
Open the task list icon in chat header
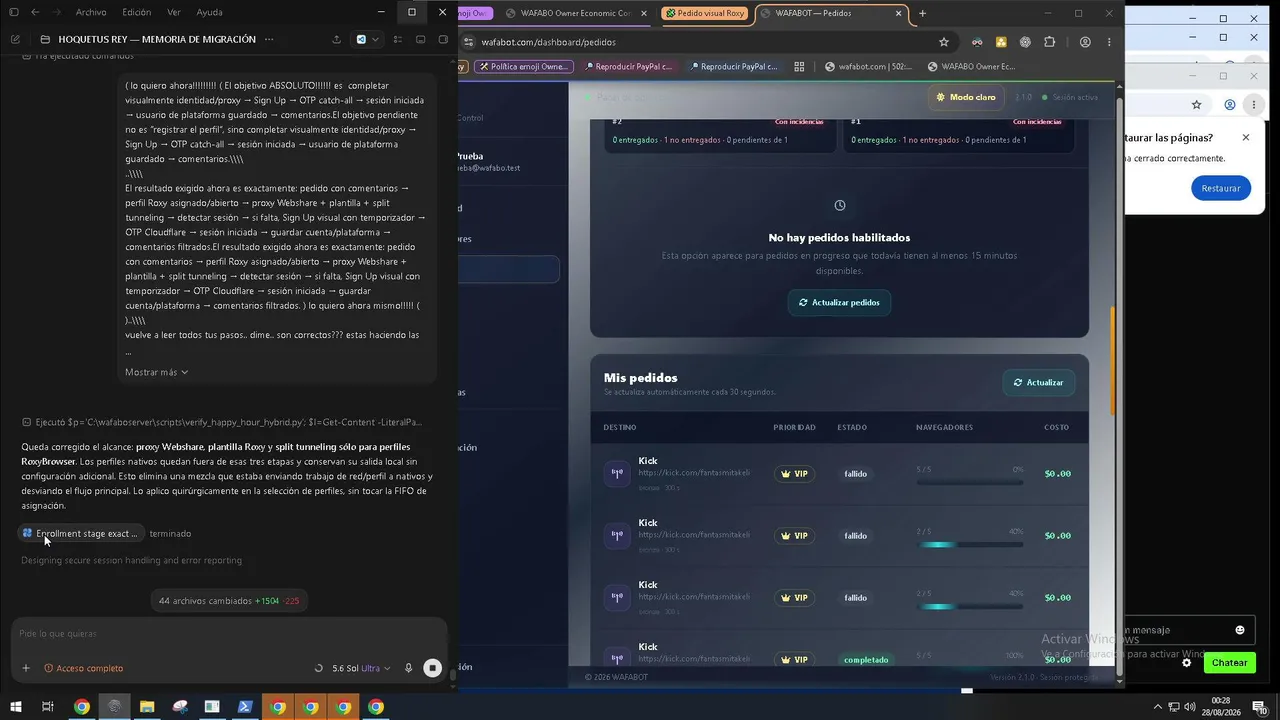click(x=398, y=39)
